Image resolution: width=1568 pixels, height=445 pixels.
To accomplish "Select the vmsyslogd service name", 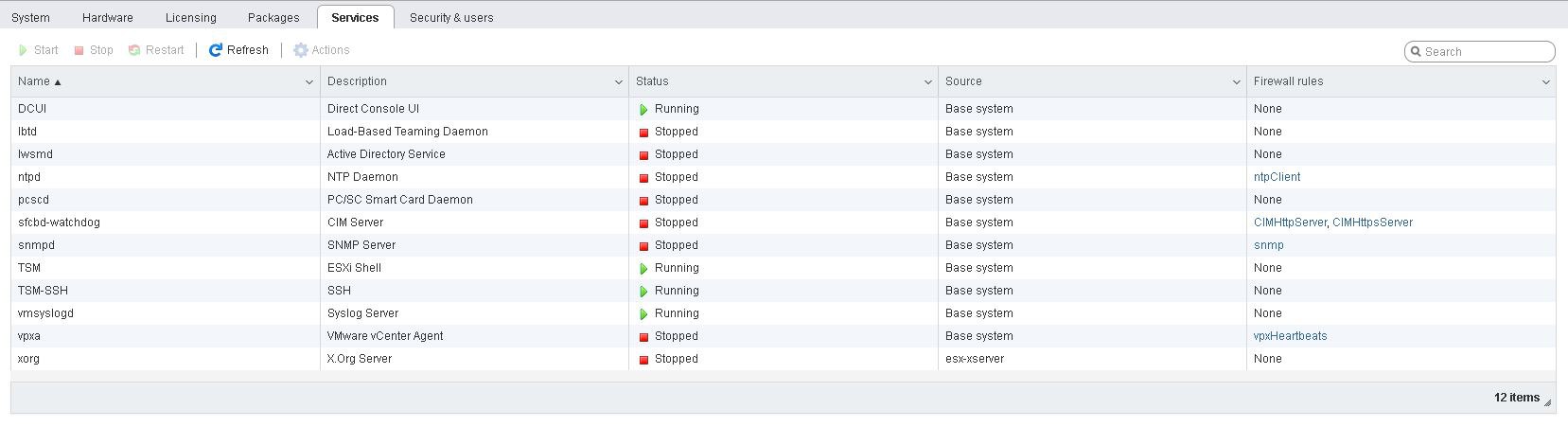I will pos(45,313).
